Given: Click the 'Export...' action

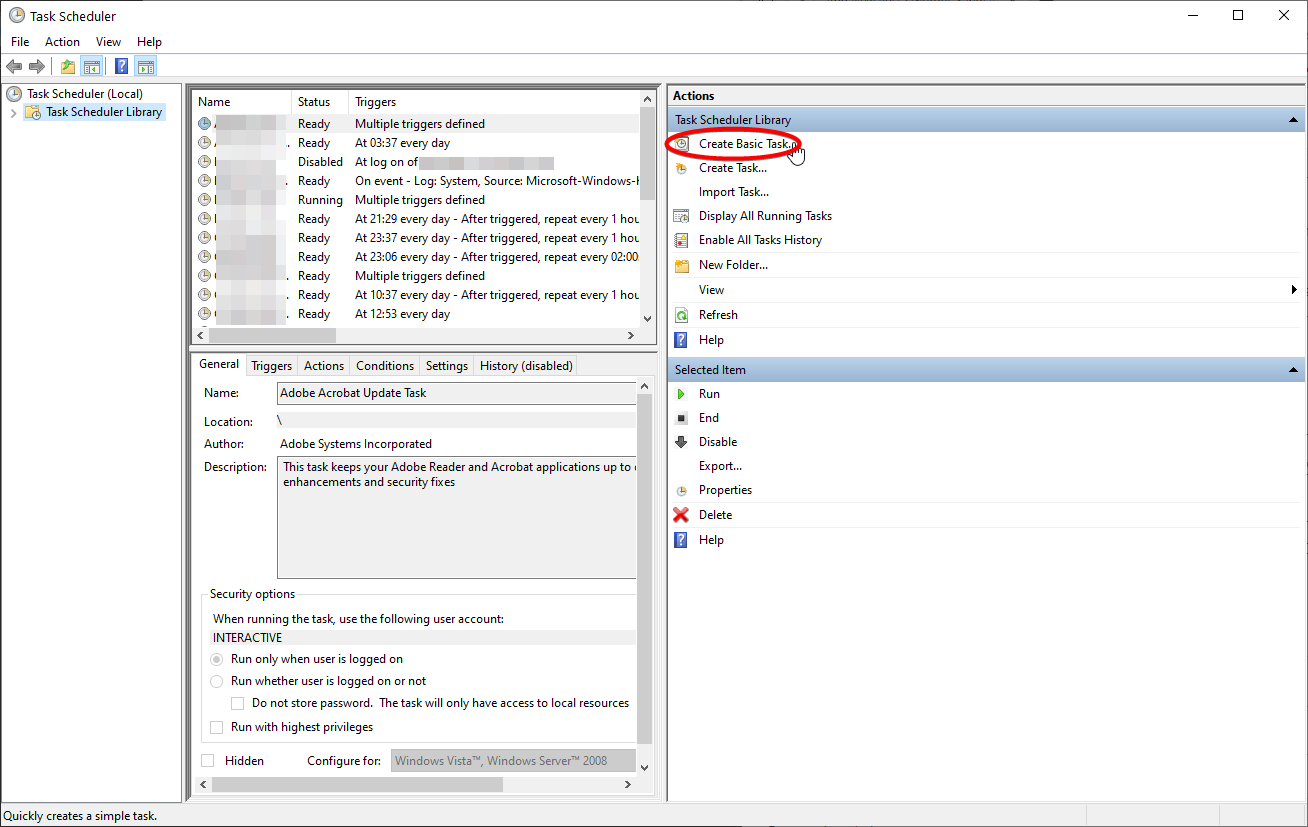Looking at the screenshot, I should pyautogui.click(x=720, y=466).
